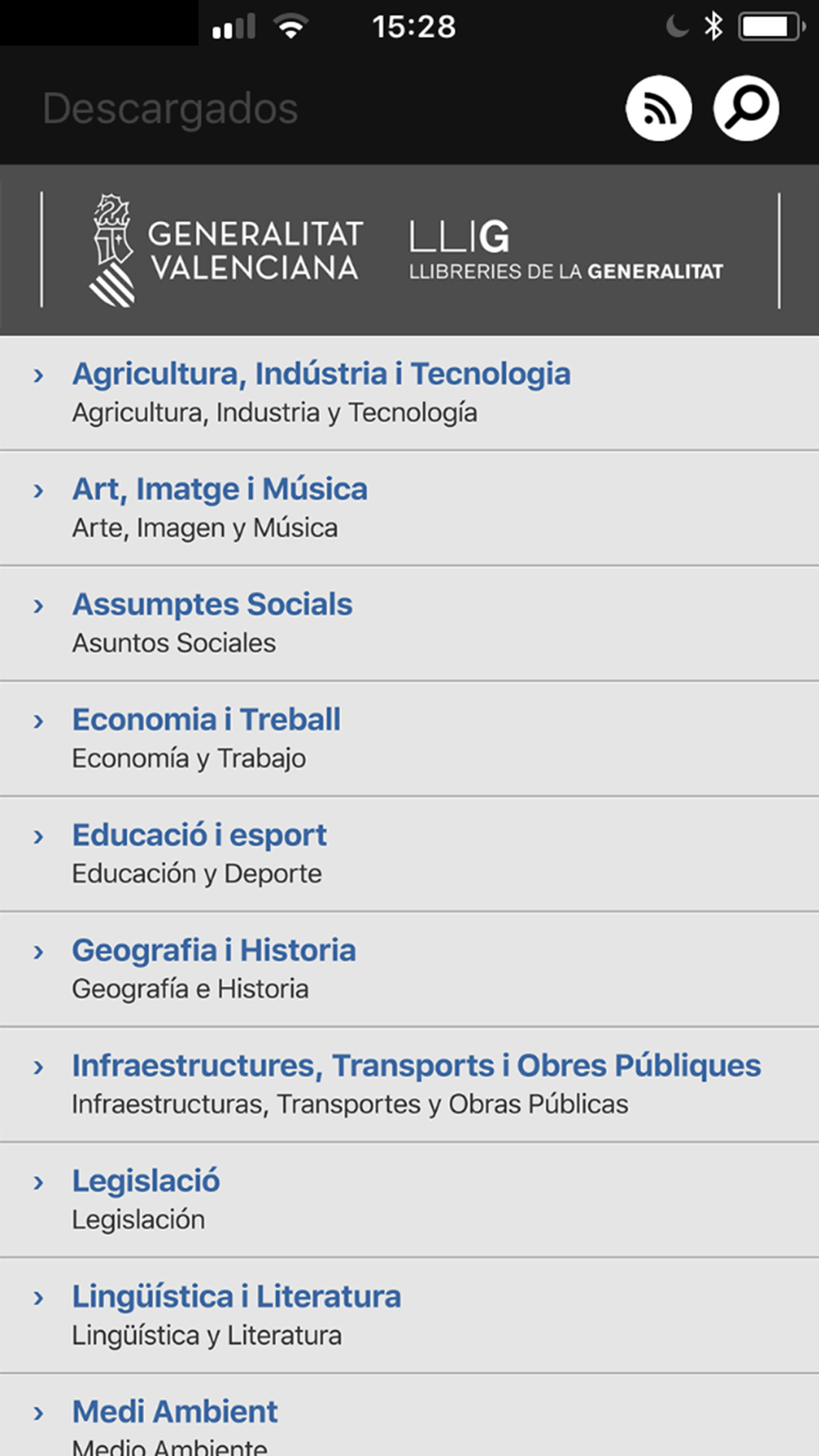Tap the RSS feed icon
Screen dimensions: 819x1456
click(658, 108)
